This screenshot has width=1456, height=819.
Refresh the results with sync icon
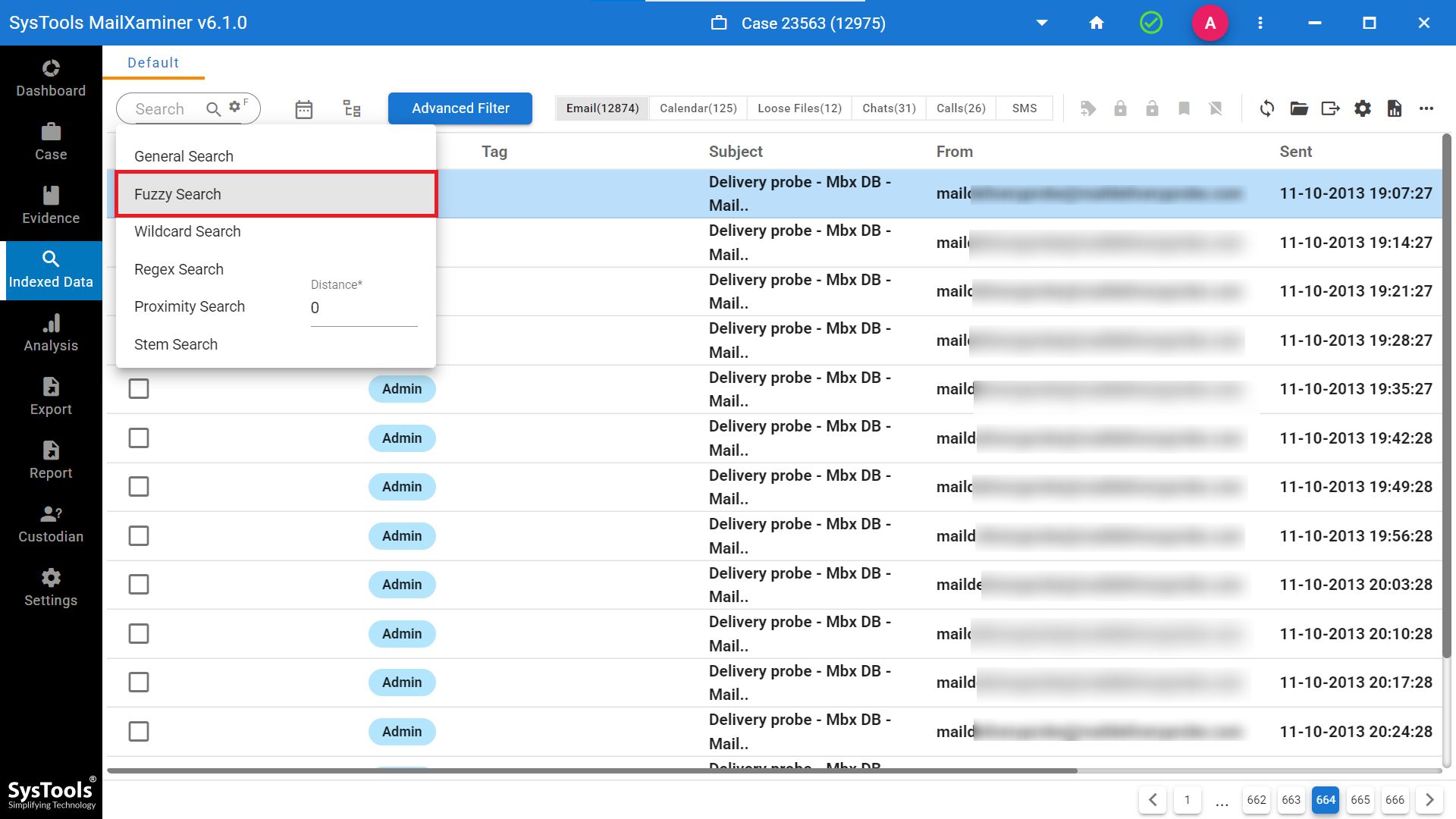point(1267,108)
